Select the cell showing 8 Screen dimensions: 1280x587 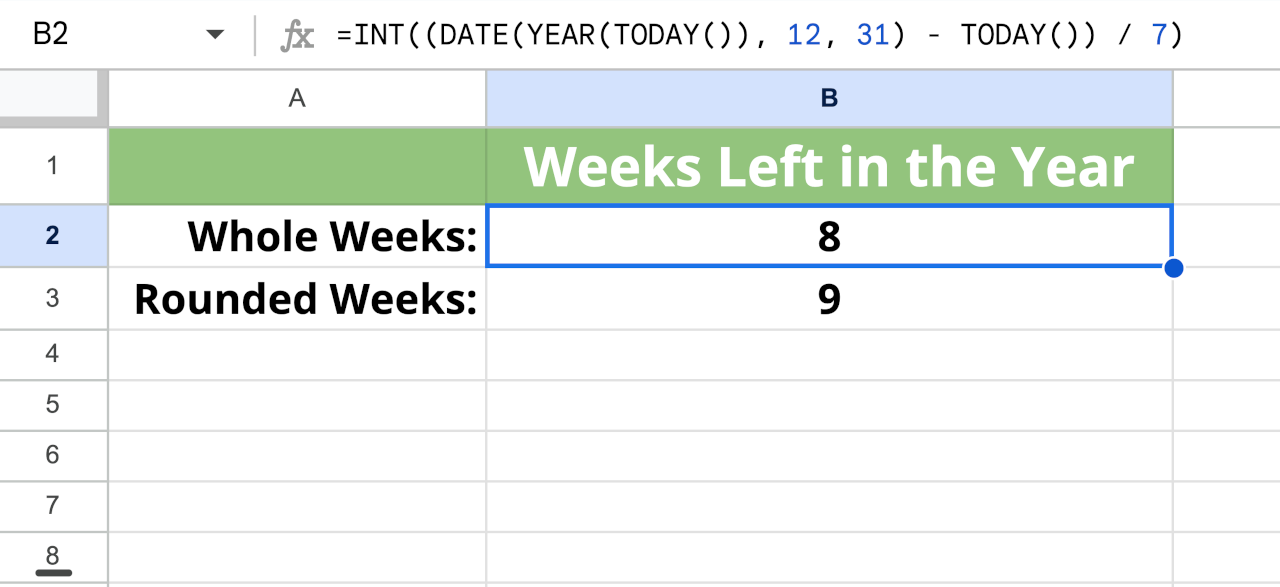click(x=828, y=236)
